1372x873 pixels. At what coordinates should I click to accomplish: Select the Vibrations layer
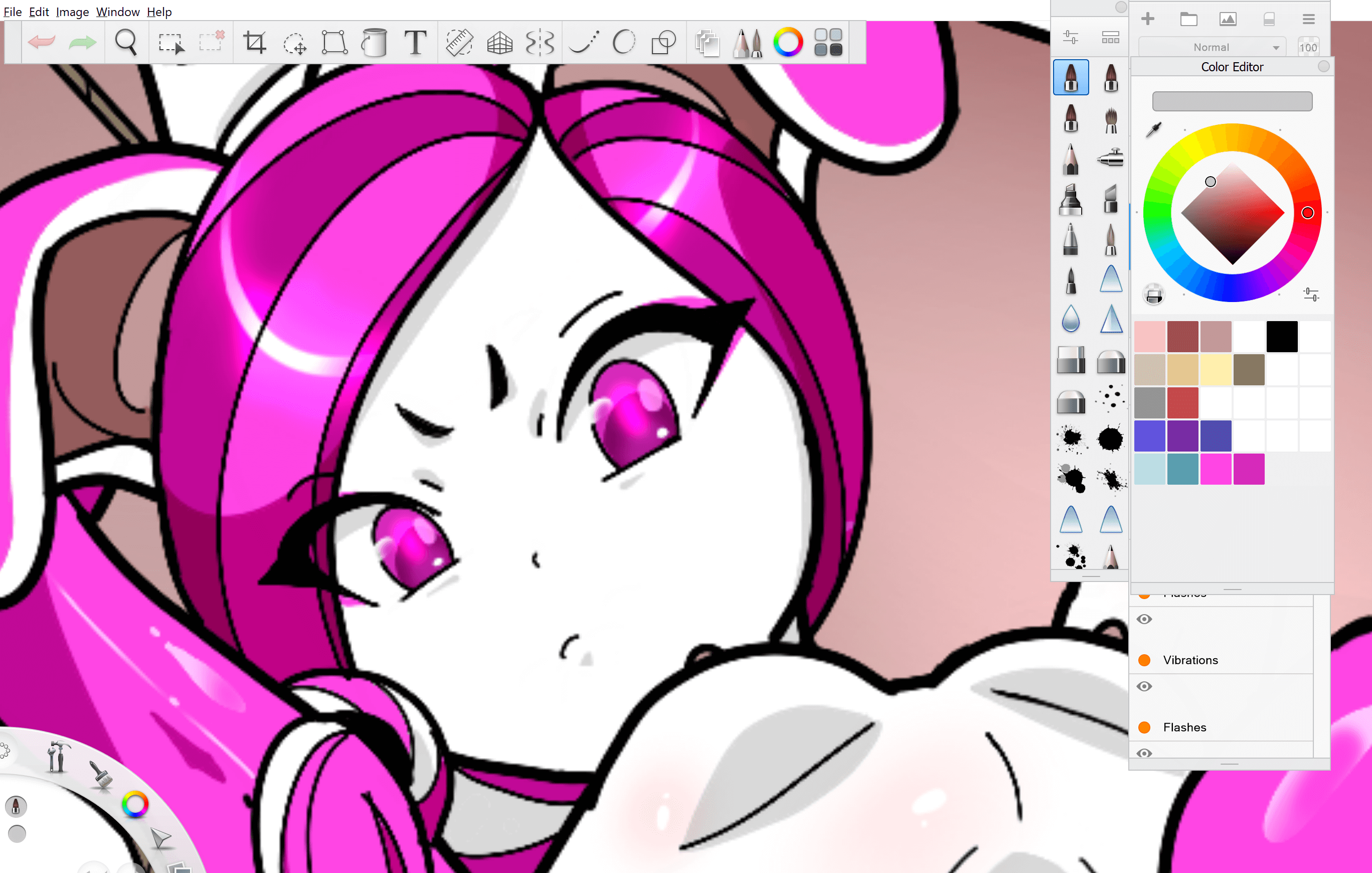[1190, 660]
